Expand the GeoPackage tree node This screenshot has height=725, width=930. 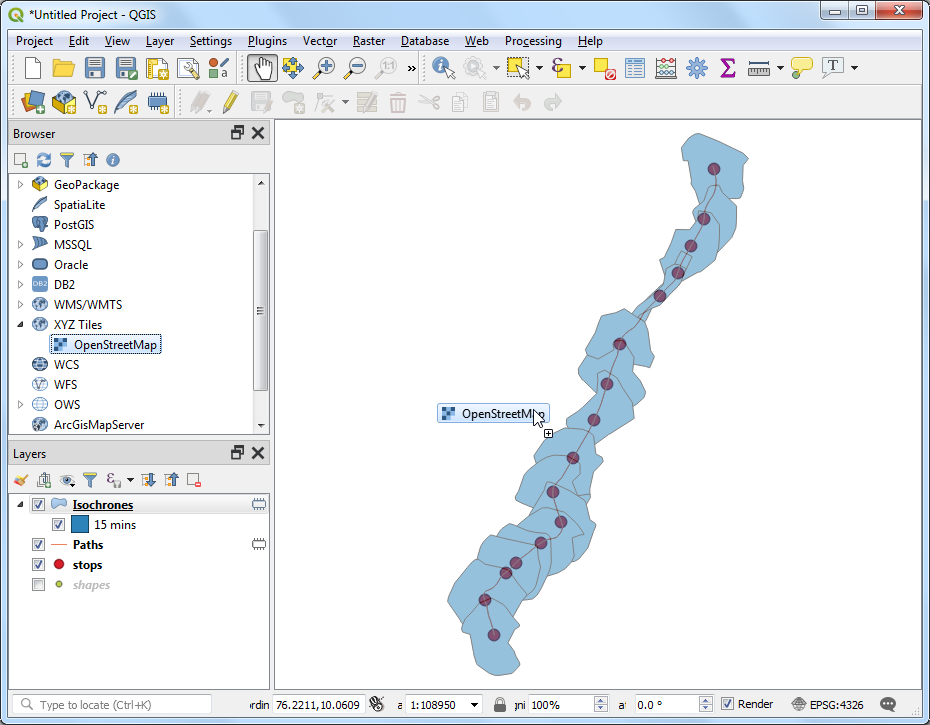21,185
